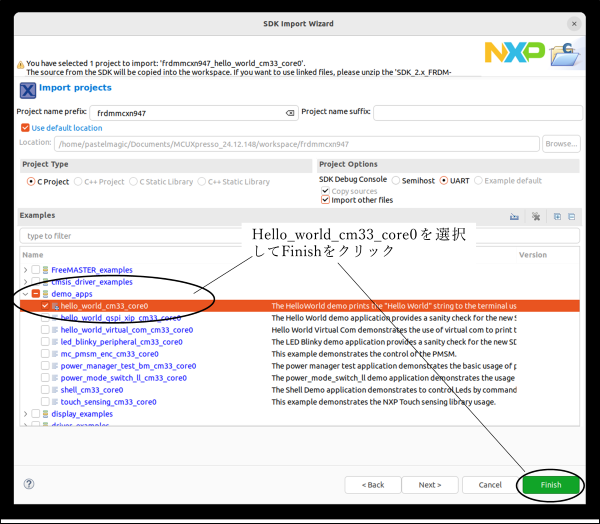This screenshot has width=600, height=524.
Task: Click the NXP logo icon
Action: (513, 53)
